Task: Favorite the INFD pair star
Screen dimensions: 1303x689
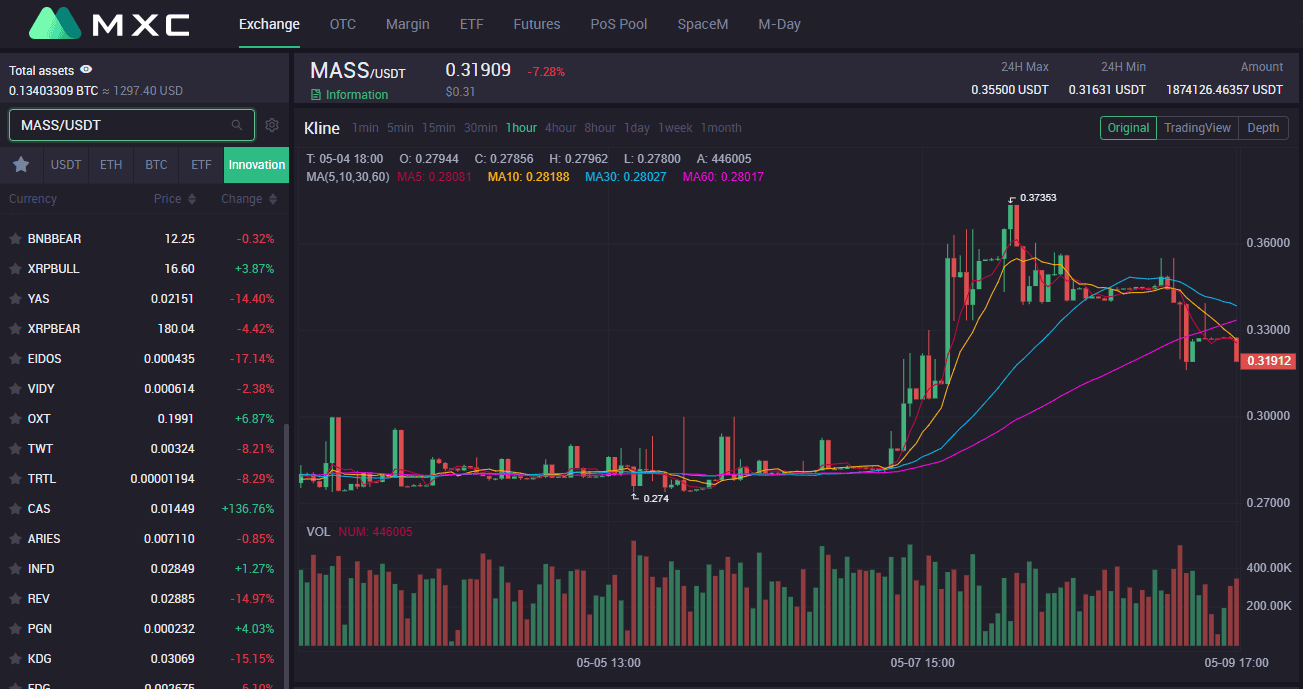Action: coord(15,569)
